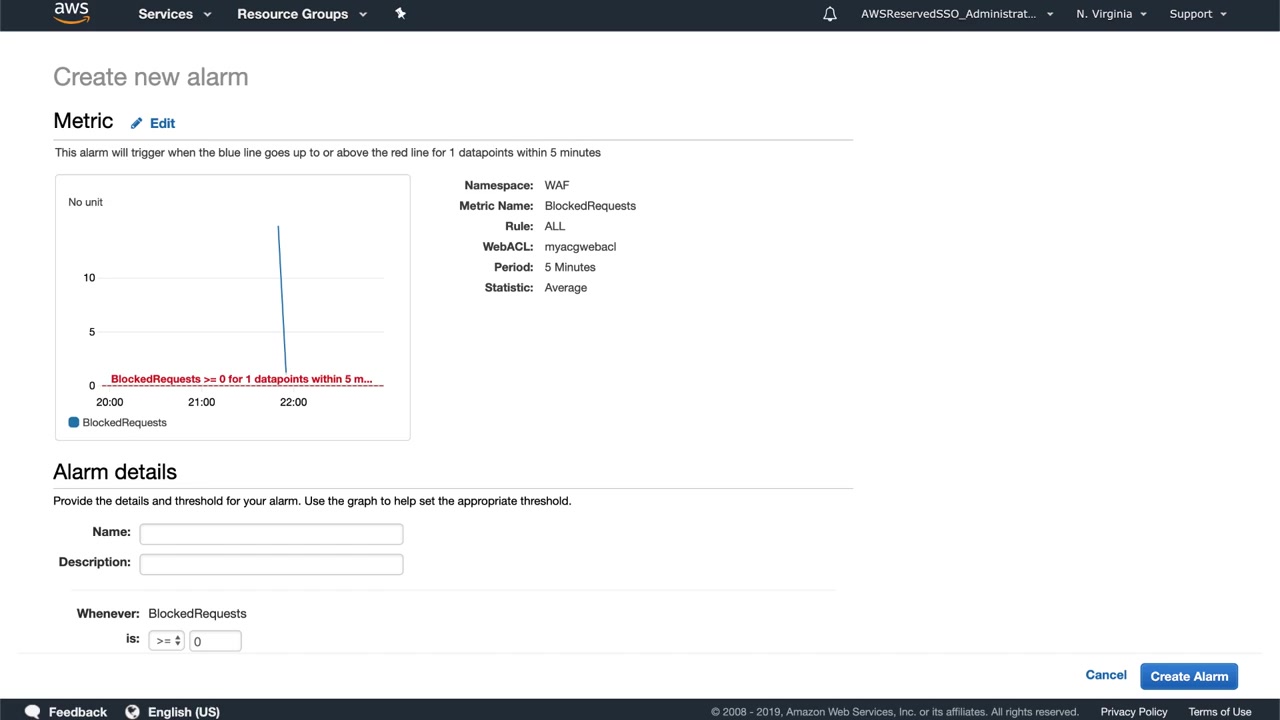
Task: Click the Description input field
Action: pos(271,564)
